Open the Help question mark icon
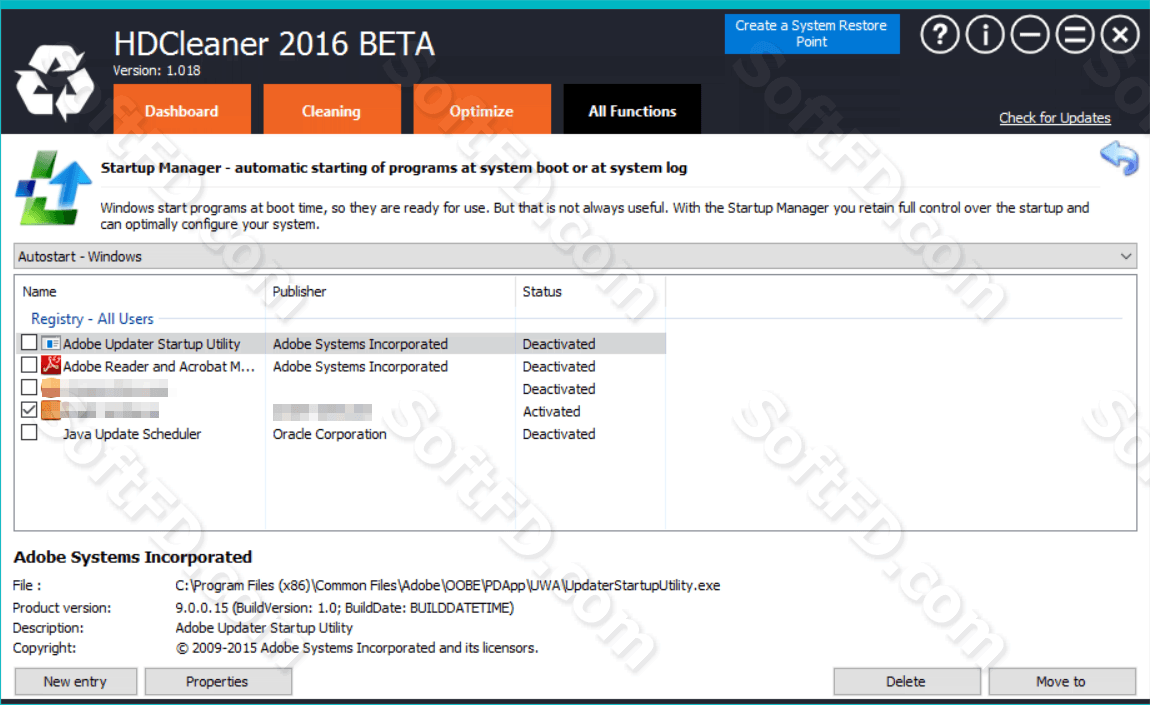1150x705 pixels. (x=940, y=34)
